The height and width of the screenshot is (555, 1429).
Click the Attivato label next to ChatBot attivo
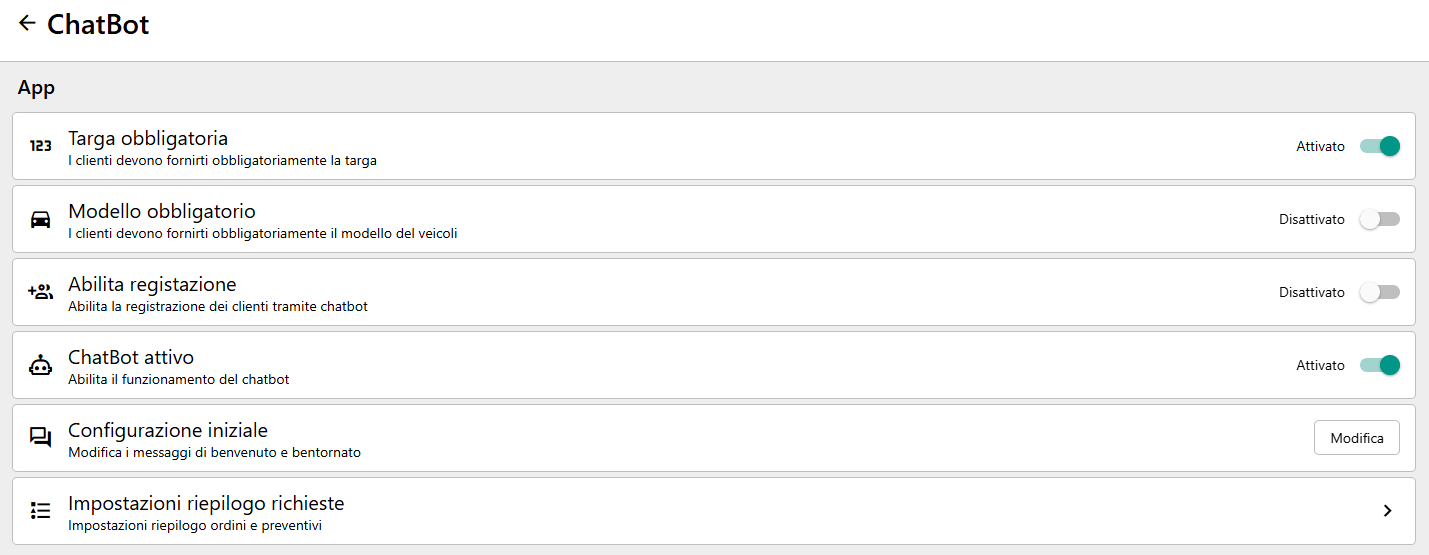coord(1320,366)
